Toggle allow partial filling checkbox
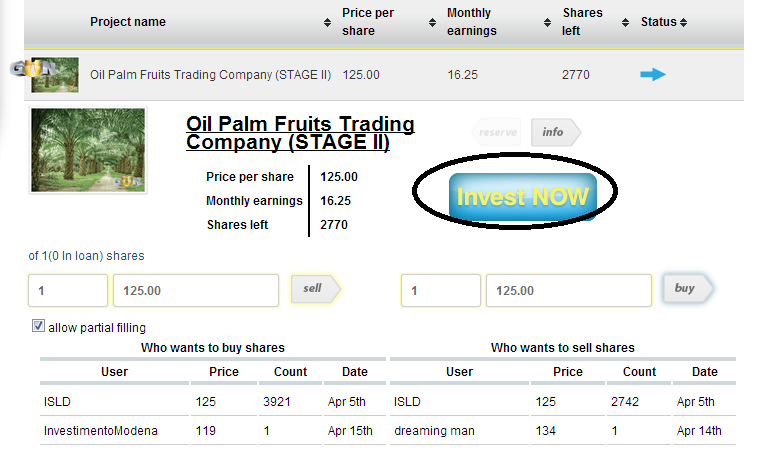This screenshot has width=778, height=454. click(39, 326)
